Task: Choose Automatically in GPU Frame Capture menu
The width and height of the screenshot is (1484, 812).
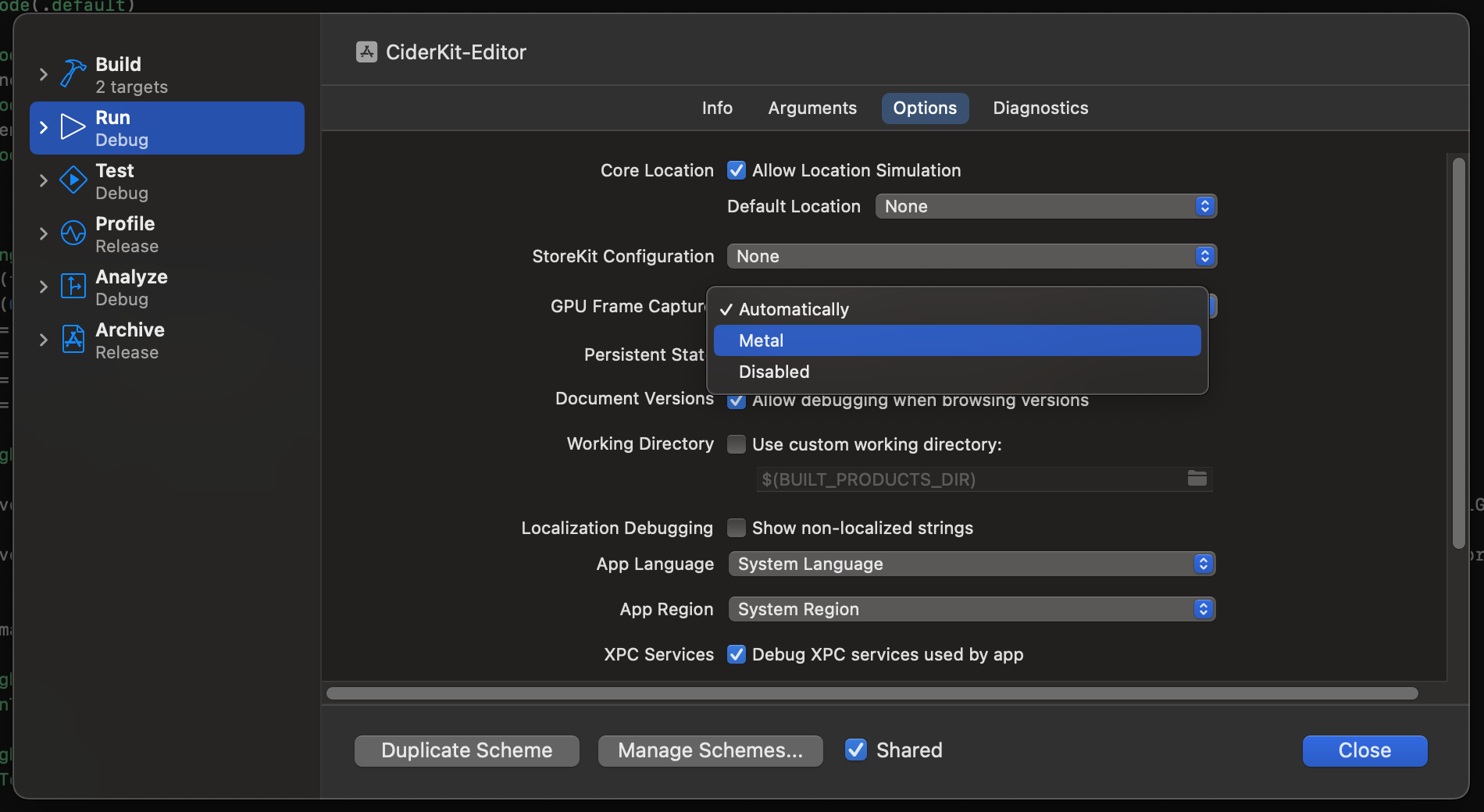Action: coord(957,309)
